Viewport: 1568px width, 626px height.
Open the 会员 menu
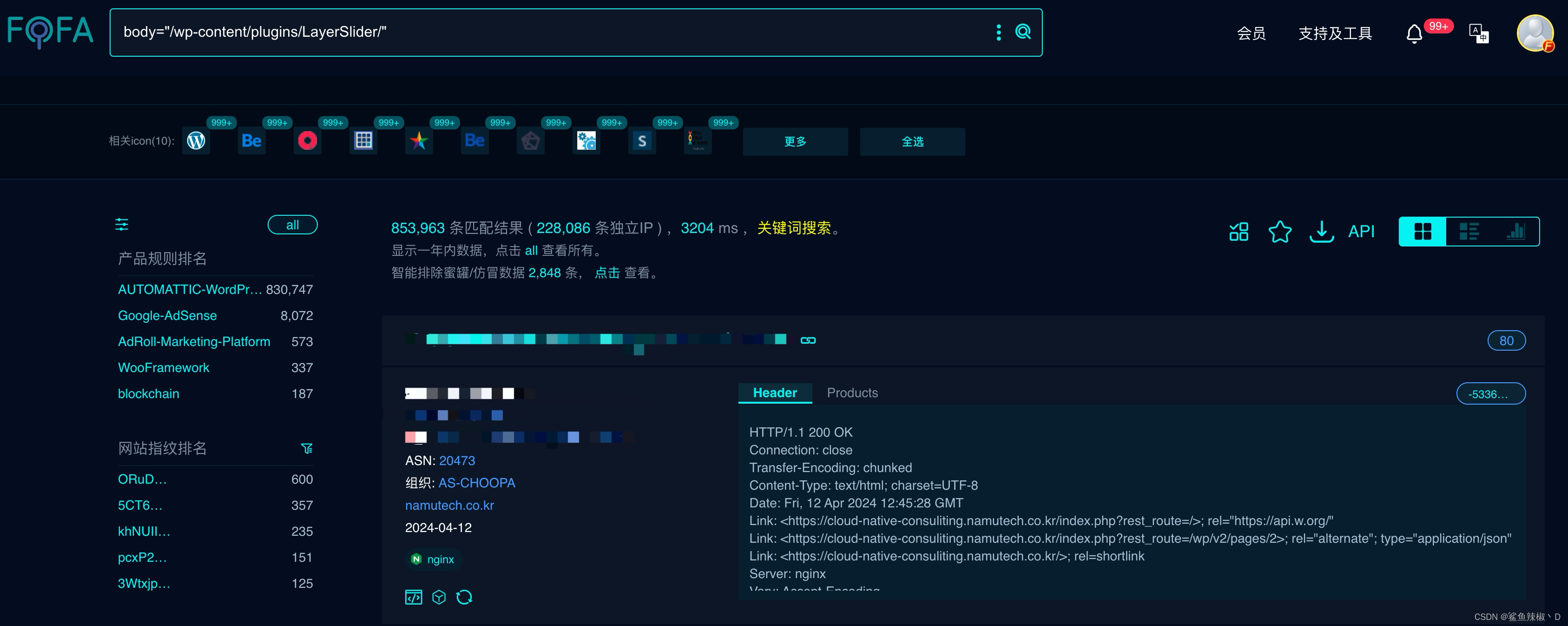tap(1252, 33)
